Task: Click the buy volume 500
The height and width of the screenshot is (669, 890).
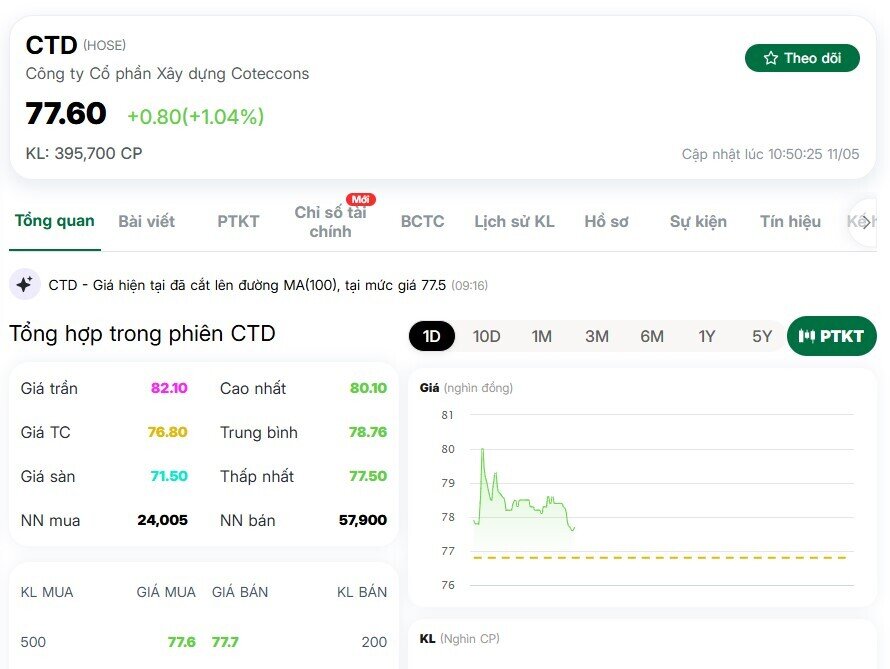Action: (x=33, y=642)
